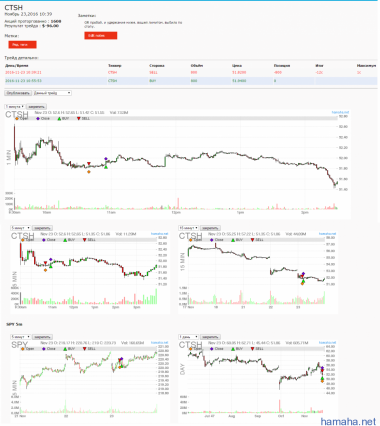380x426 pixels.
Task: Open hamaha.net link in the 1 MIN chart corner
Action: coord(340,113)
